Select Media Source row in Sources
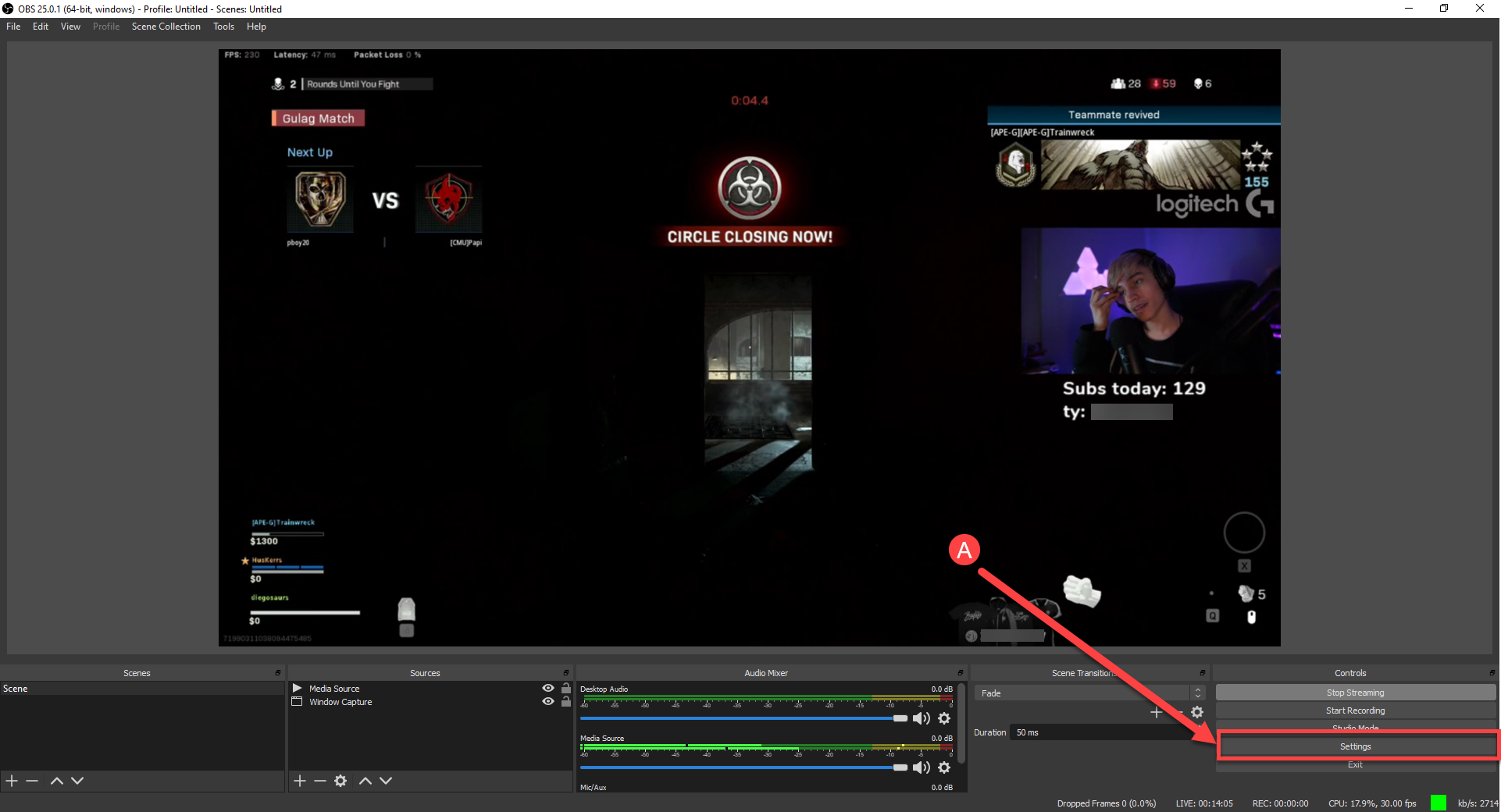 click(x=430, y=689)
